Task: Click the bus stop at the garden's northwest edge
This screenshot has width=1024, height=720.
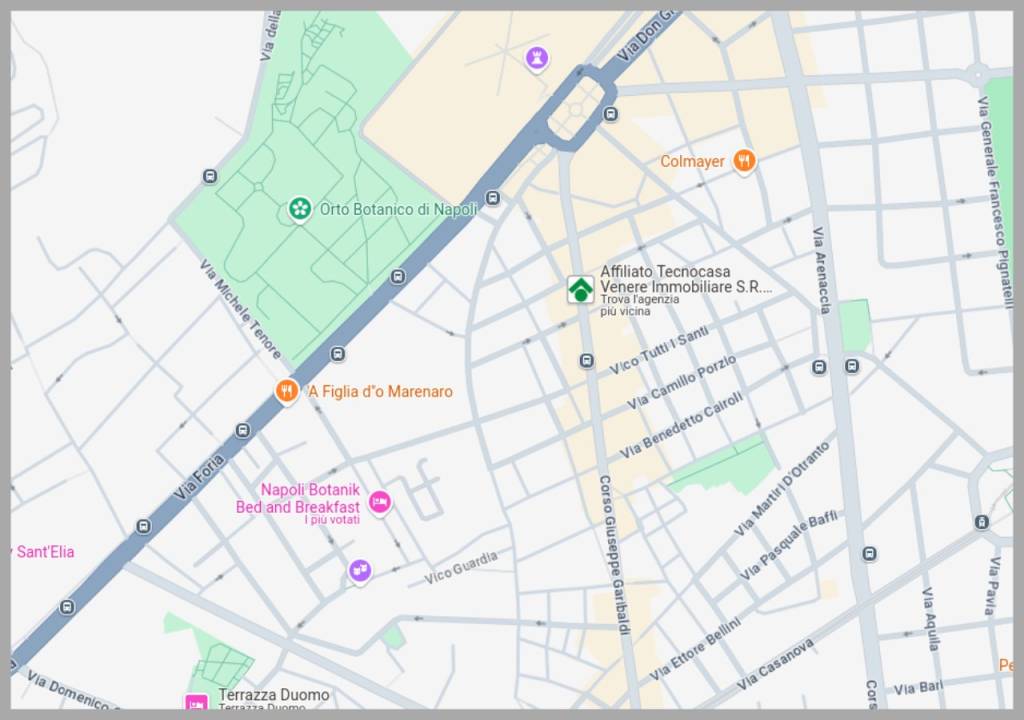Action: click(x=210, y=176)
